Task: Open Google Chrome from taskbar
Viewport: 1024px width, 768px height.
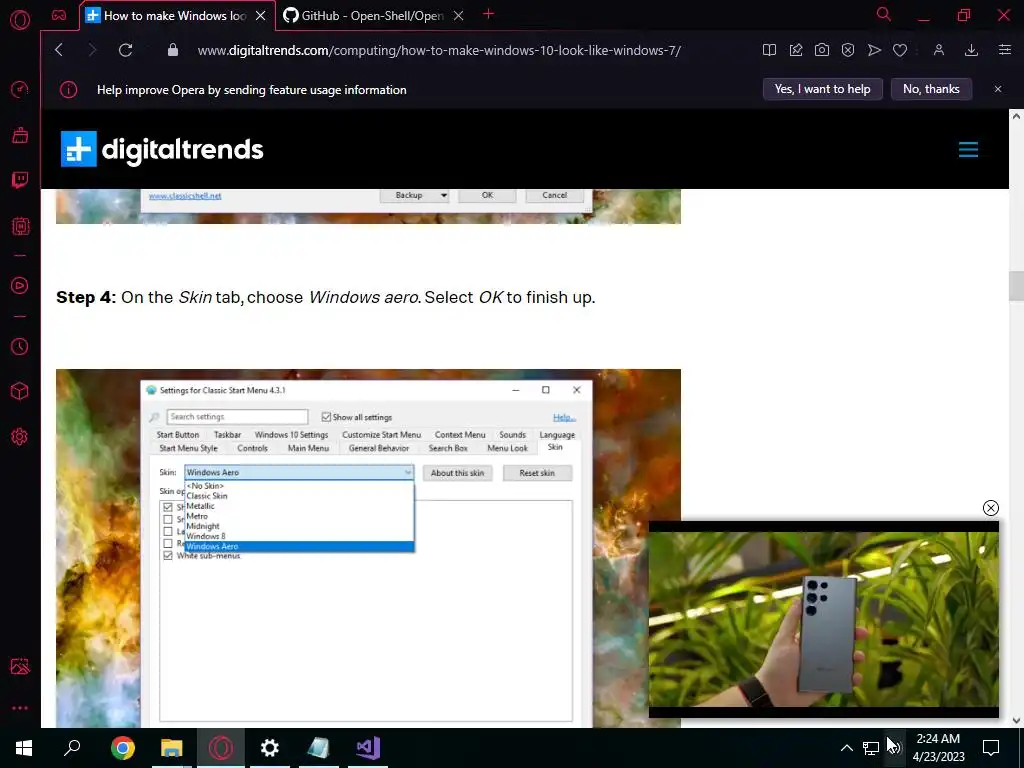Action: pyautogui.click(x=123, y=748)
